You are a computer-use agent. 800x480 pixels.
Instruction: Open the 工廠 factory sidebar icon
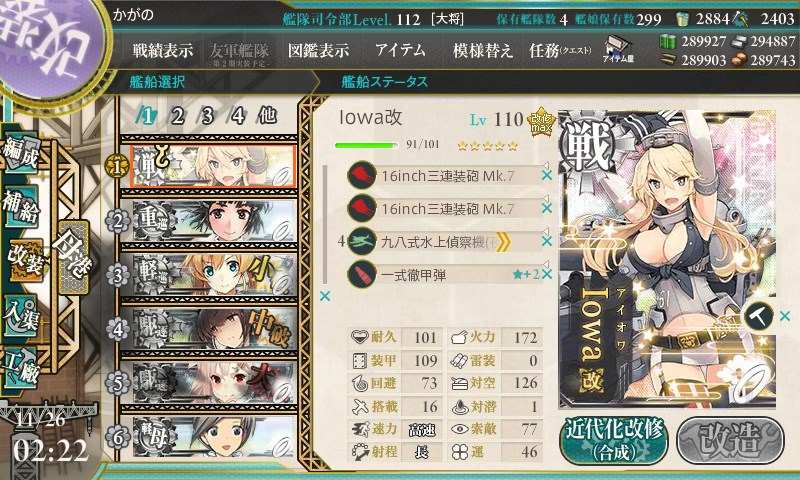22,368
